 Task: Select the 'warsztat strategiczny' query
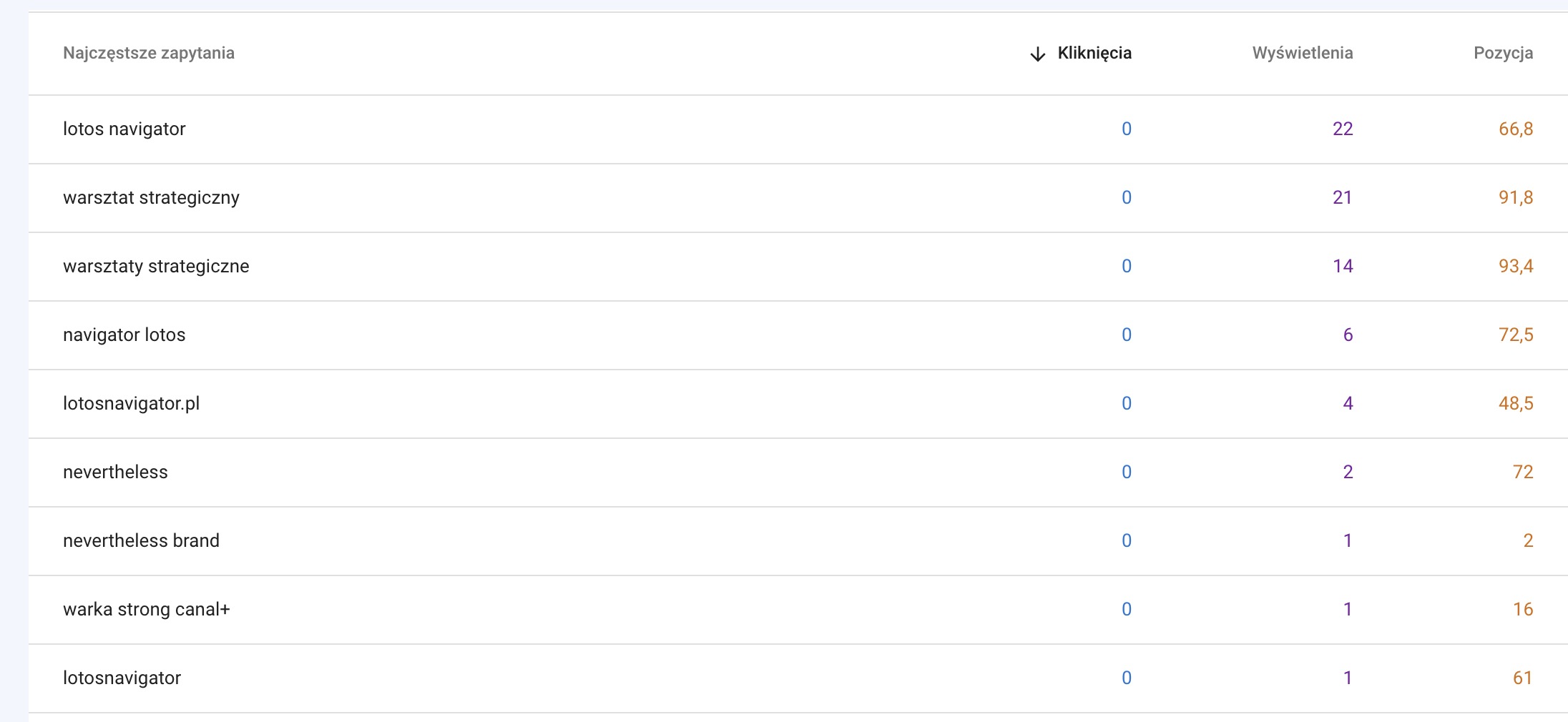point(151,197)
